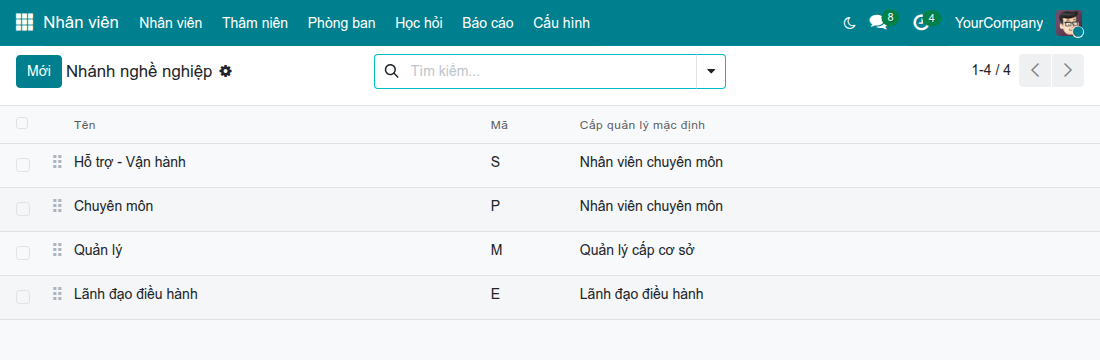1100x360 pixels.
Task: Open the Báo cáo menu
Action: point(488,23)
